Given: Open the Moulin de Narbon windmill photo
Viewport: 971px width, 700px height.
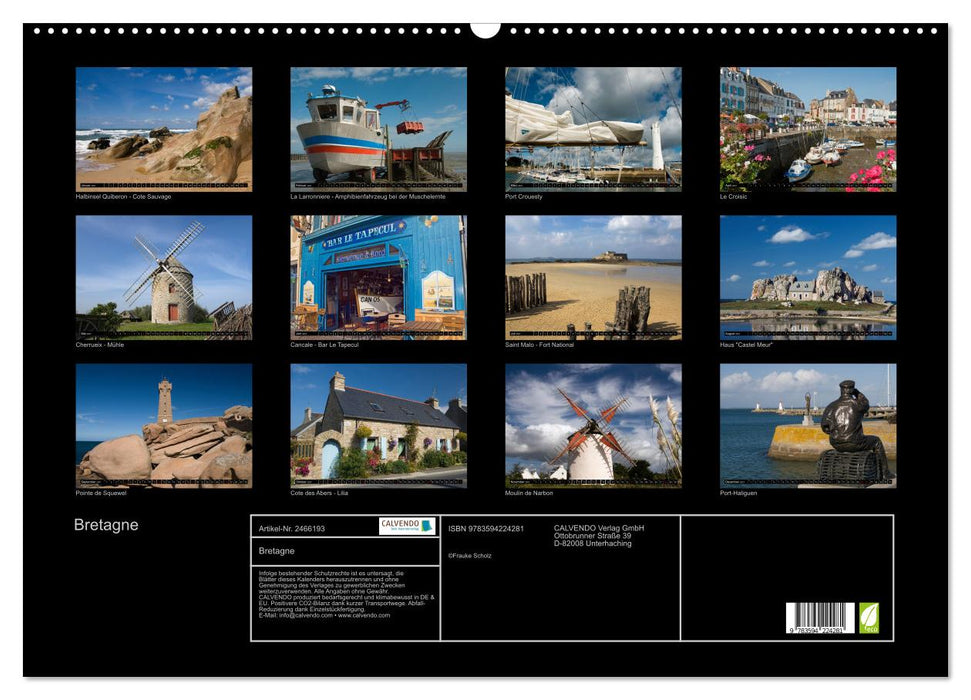Looking at the screenshot, I should pyautogui.click(x=593, y=426).
